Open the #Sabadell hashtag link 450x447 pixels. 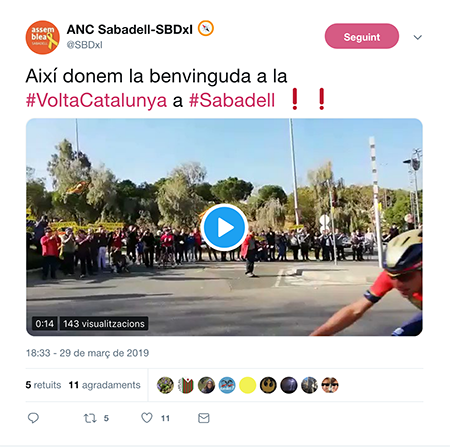[x=232, y=100]
